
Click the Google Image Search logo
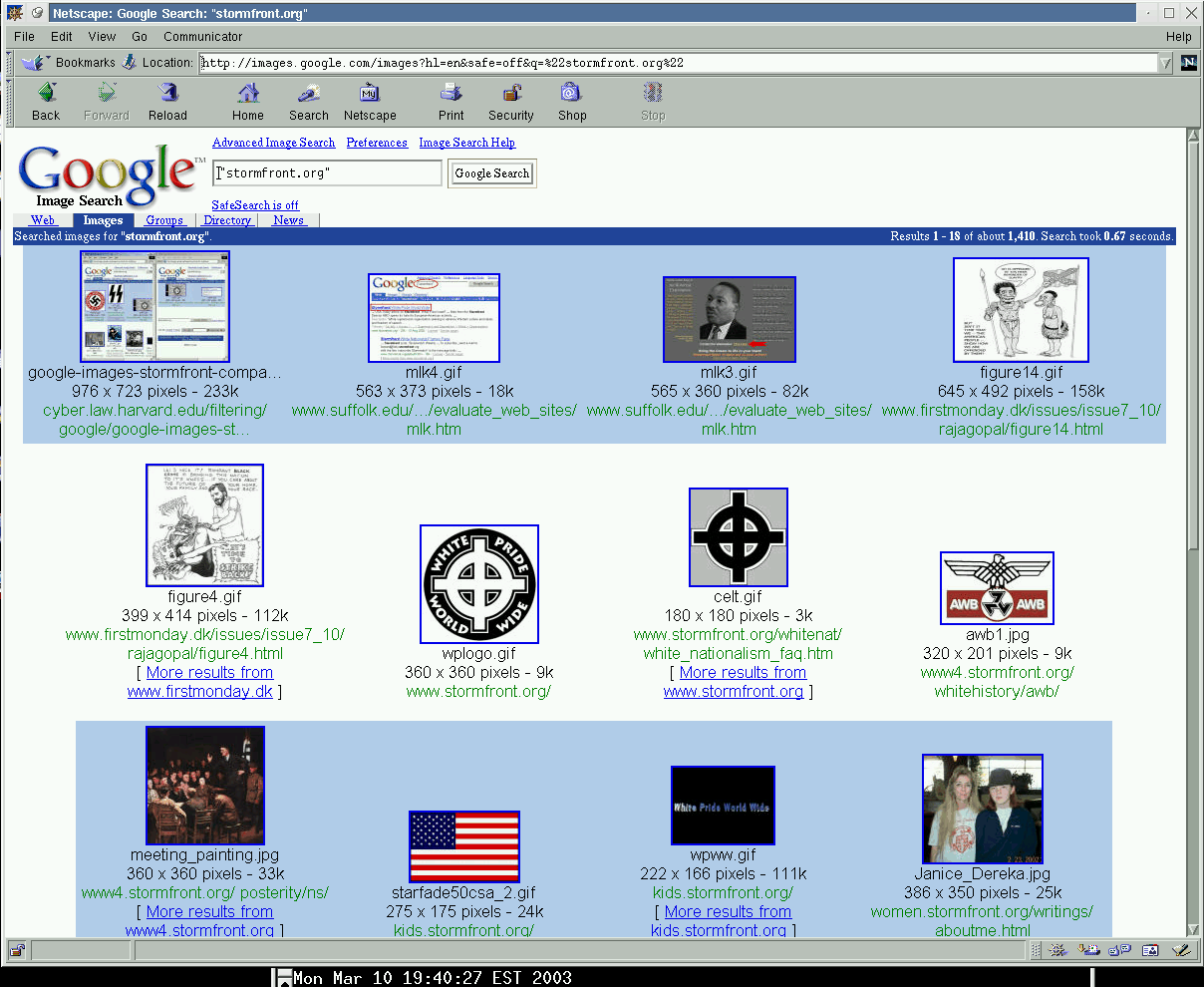110,175
